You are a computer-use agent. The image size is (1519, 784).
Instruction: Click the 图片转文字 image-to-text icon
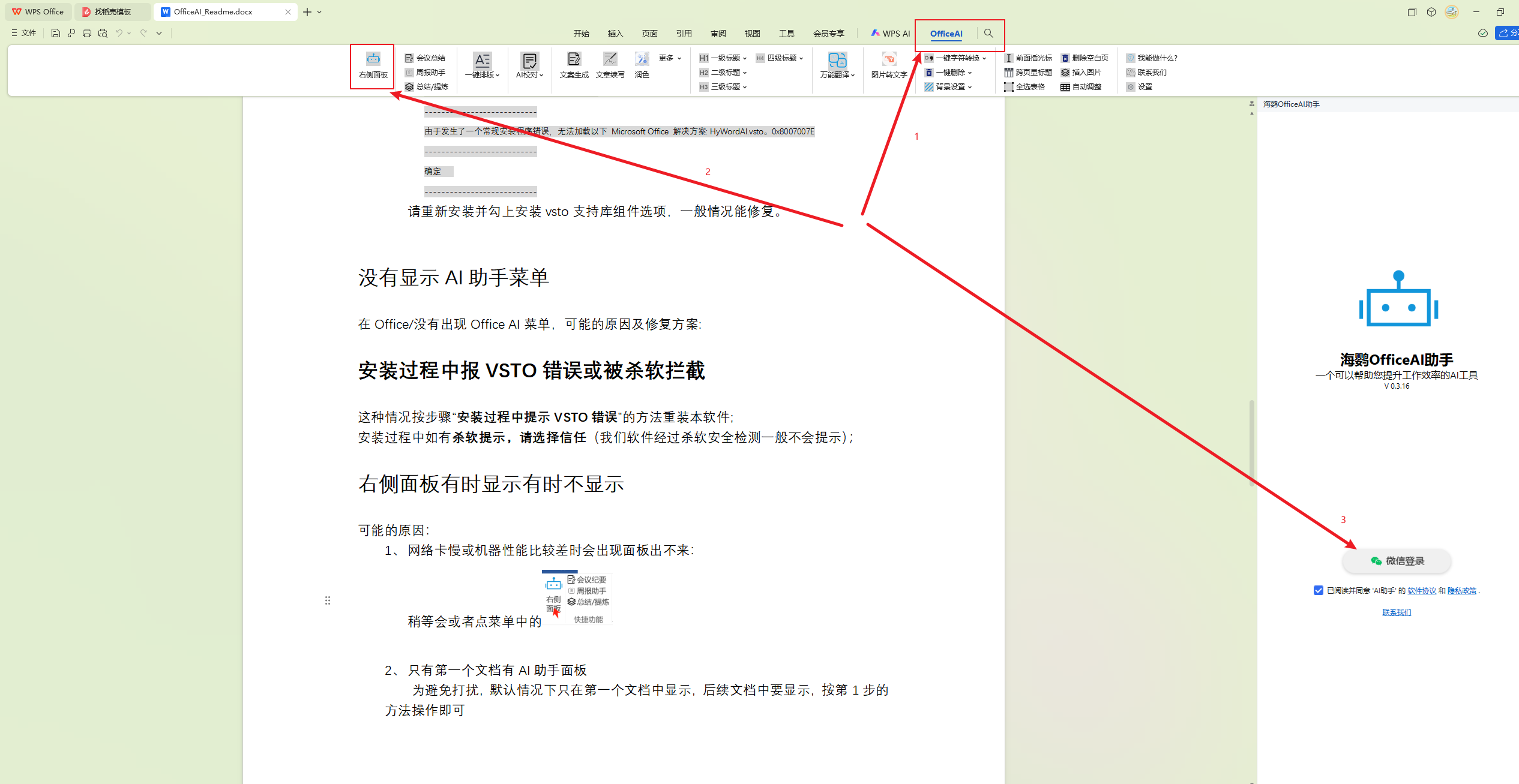[x=888, y=66]
